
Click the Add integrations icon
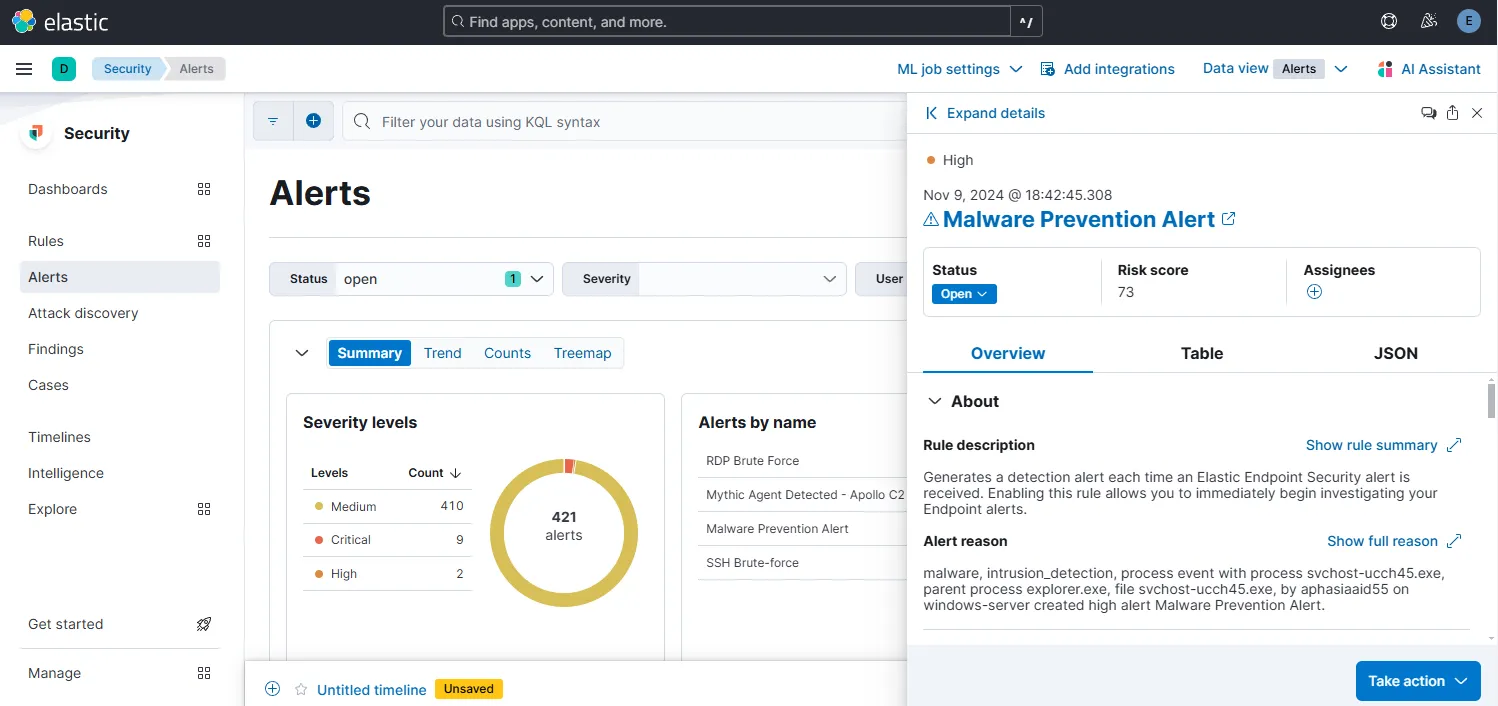(x=1047, y=68)
